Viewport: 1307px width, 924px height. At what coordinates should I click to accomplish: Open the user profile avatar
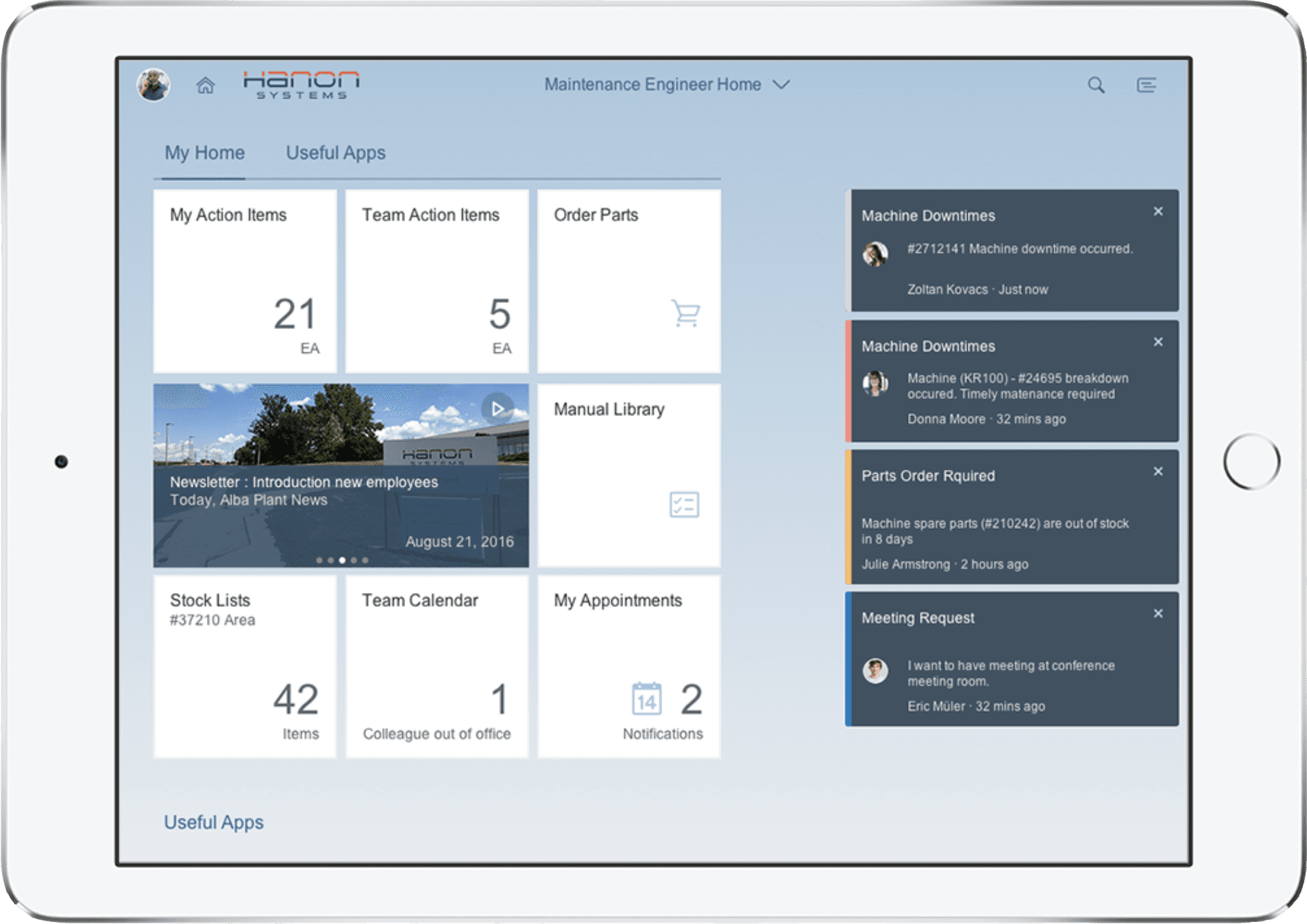154,85
